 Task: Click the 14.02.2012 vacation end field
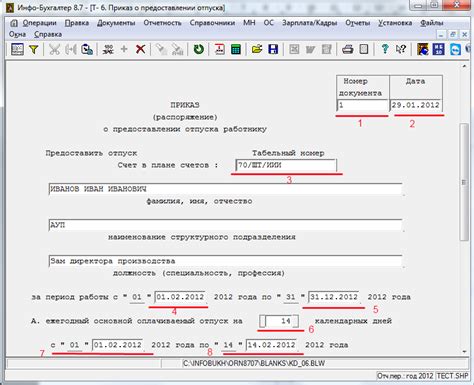click(x=271, y=345)
